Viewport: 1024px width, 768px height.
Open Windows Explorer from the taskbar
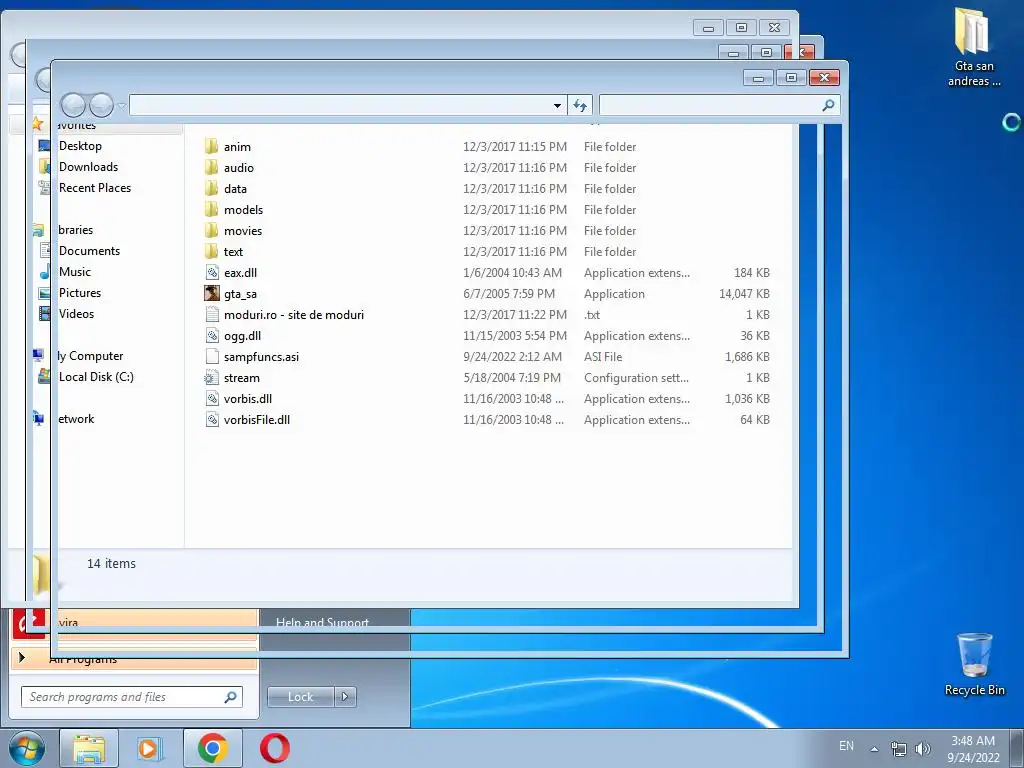click(89, 748)
